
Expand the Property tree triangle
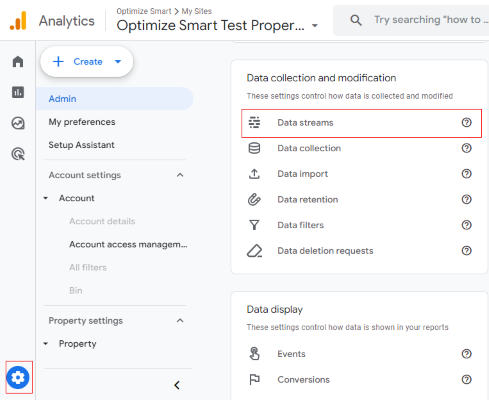(46, 344)
